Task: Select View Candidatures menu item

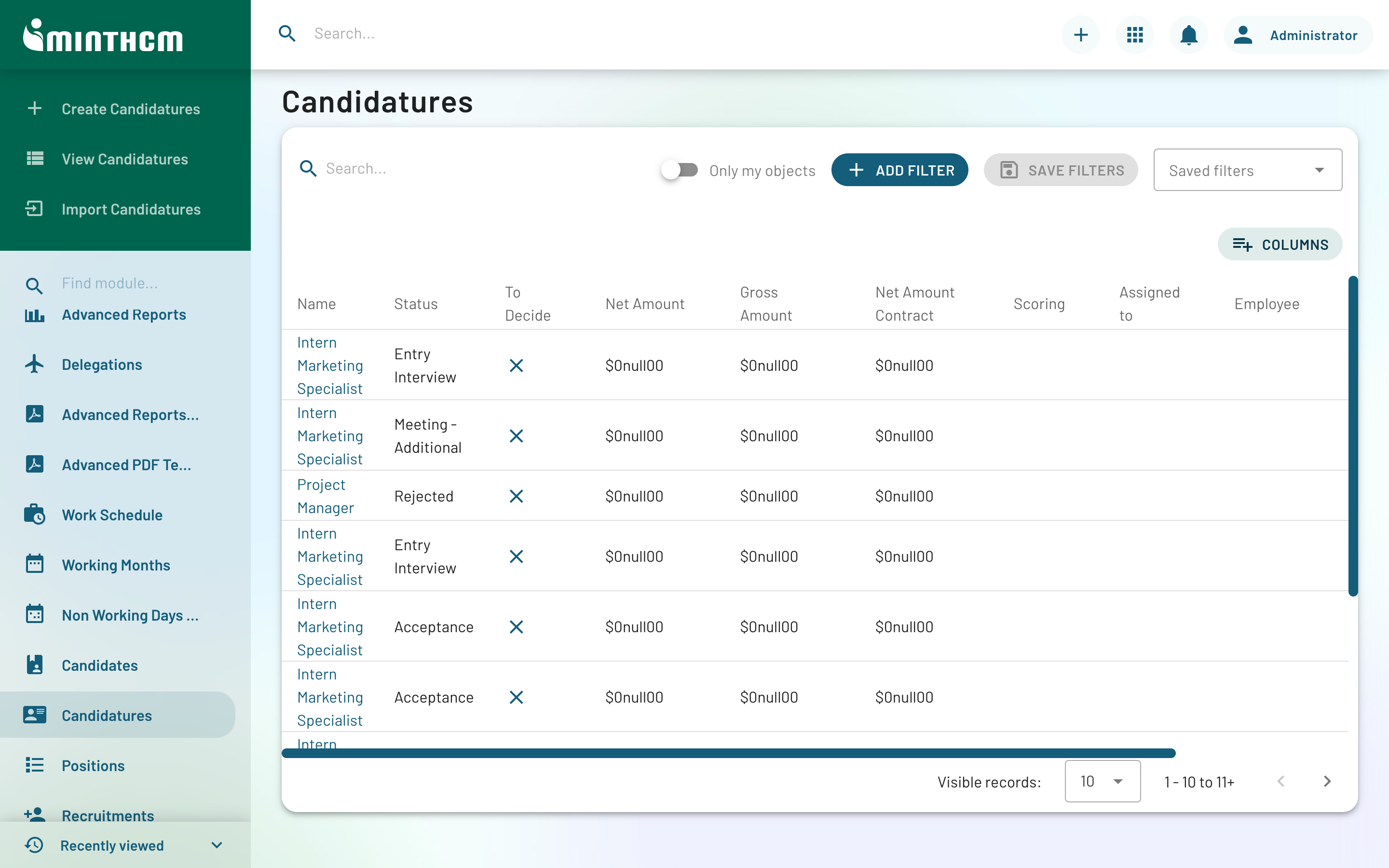Action: click(x=124, y=159)
